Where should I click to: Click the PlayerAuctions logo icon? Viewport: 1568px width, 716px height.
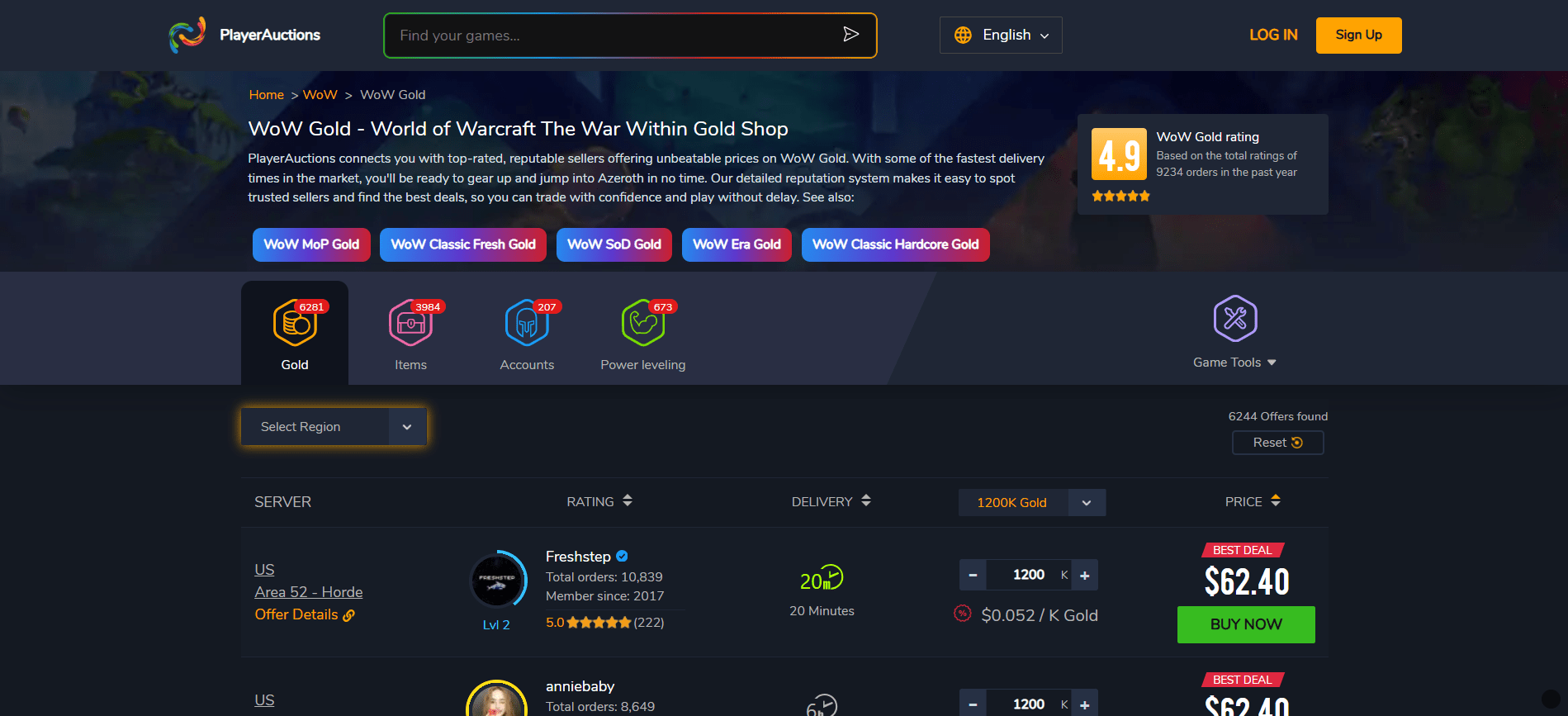[x=187, y=35]
